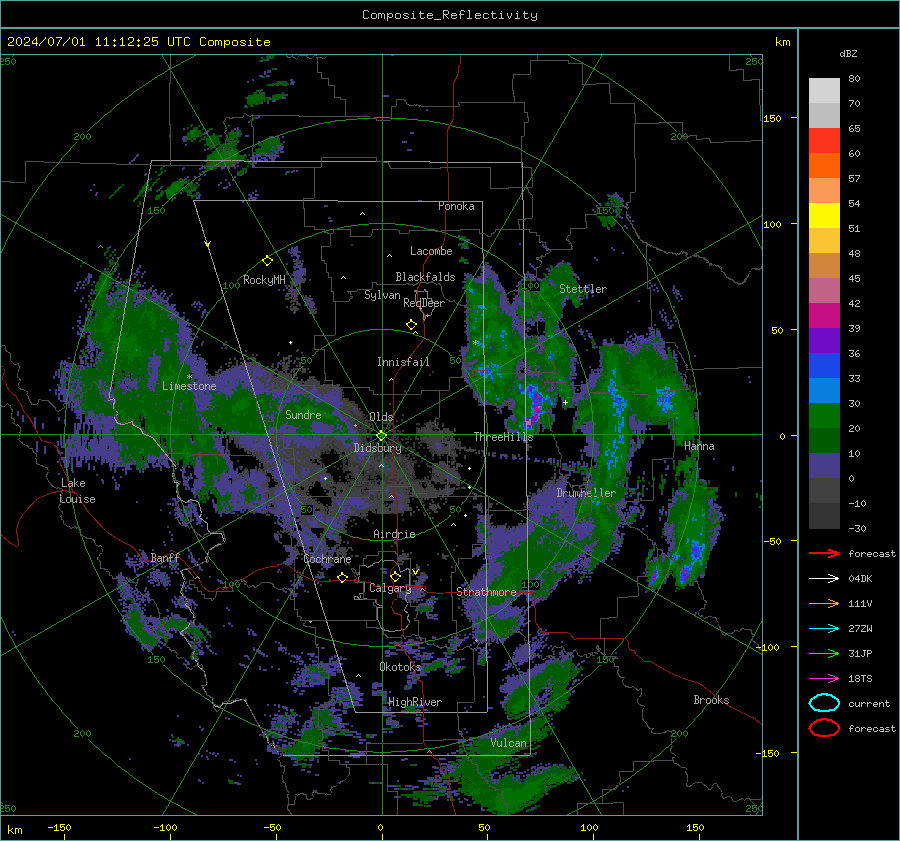Click the Lake Louise label

pos(77,491)
